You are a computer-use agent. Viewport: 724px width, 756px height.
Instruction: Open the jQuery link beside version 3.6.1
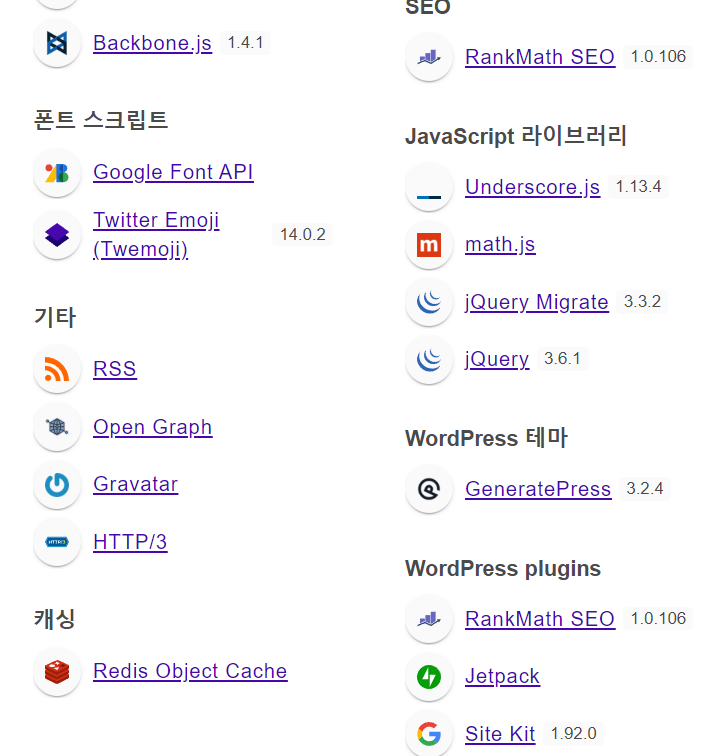click(497, 360)
